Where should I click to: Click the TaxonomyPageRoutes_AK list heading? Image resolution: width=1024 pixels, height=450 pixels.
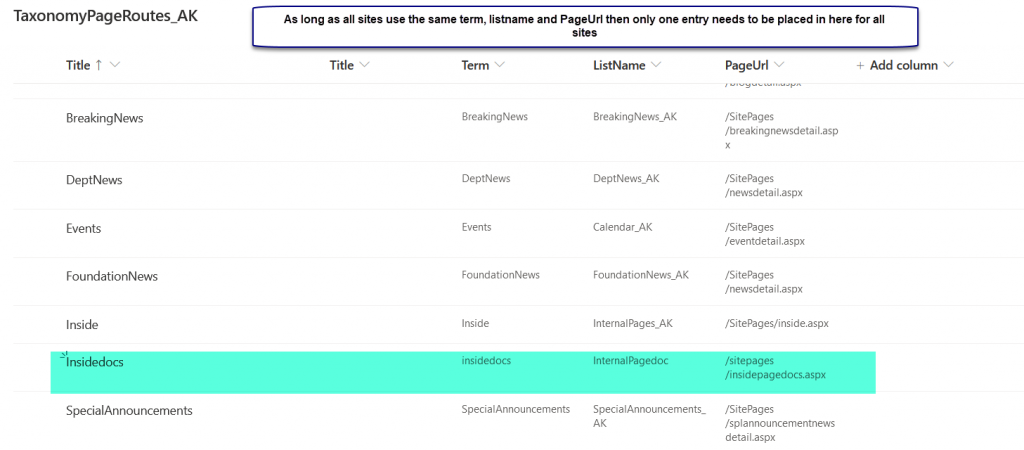coord(105,17)
